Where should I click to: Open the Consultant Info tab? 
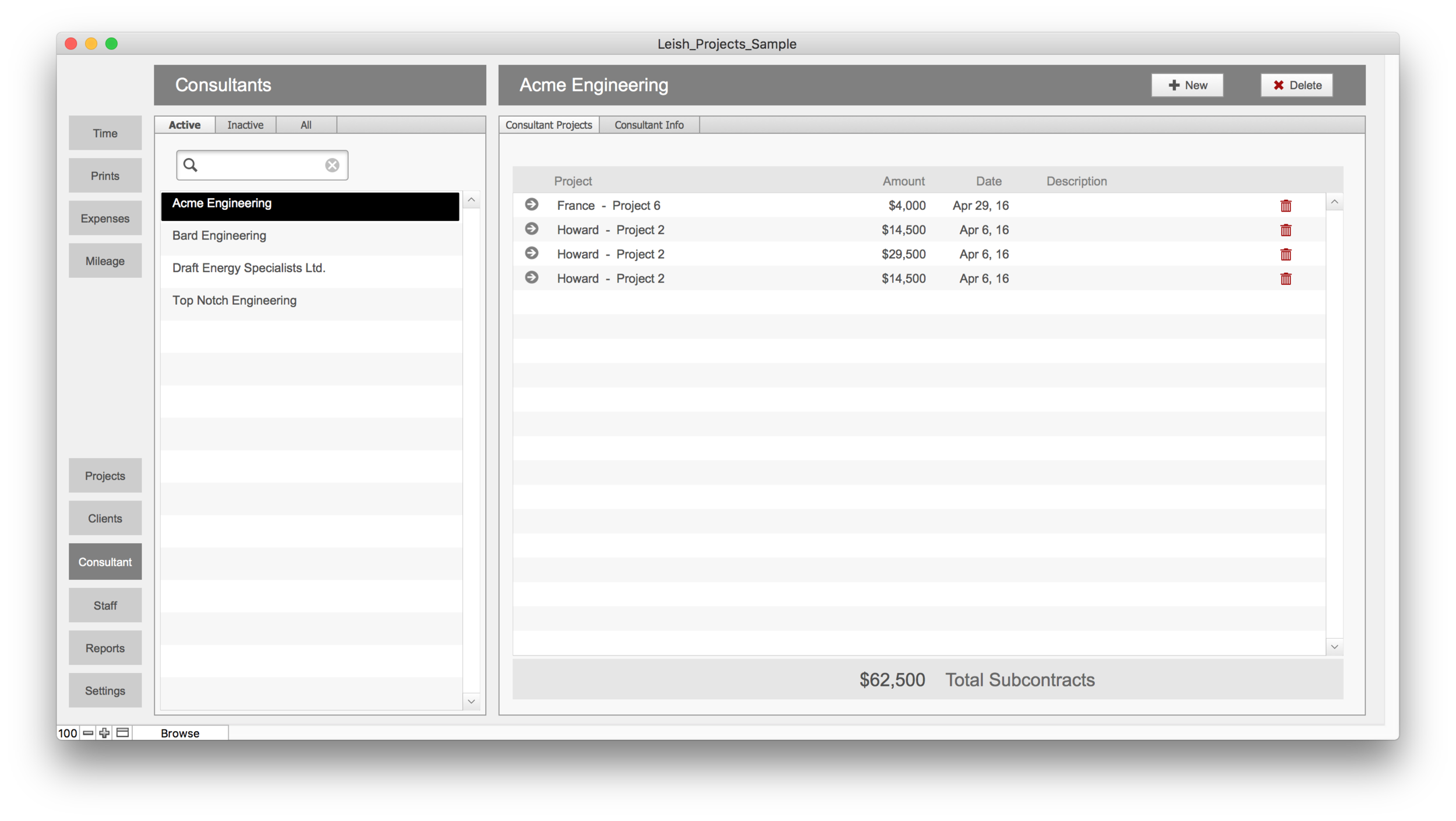[x=649, y=125]
